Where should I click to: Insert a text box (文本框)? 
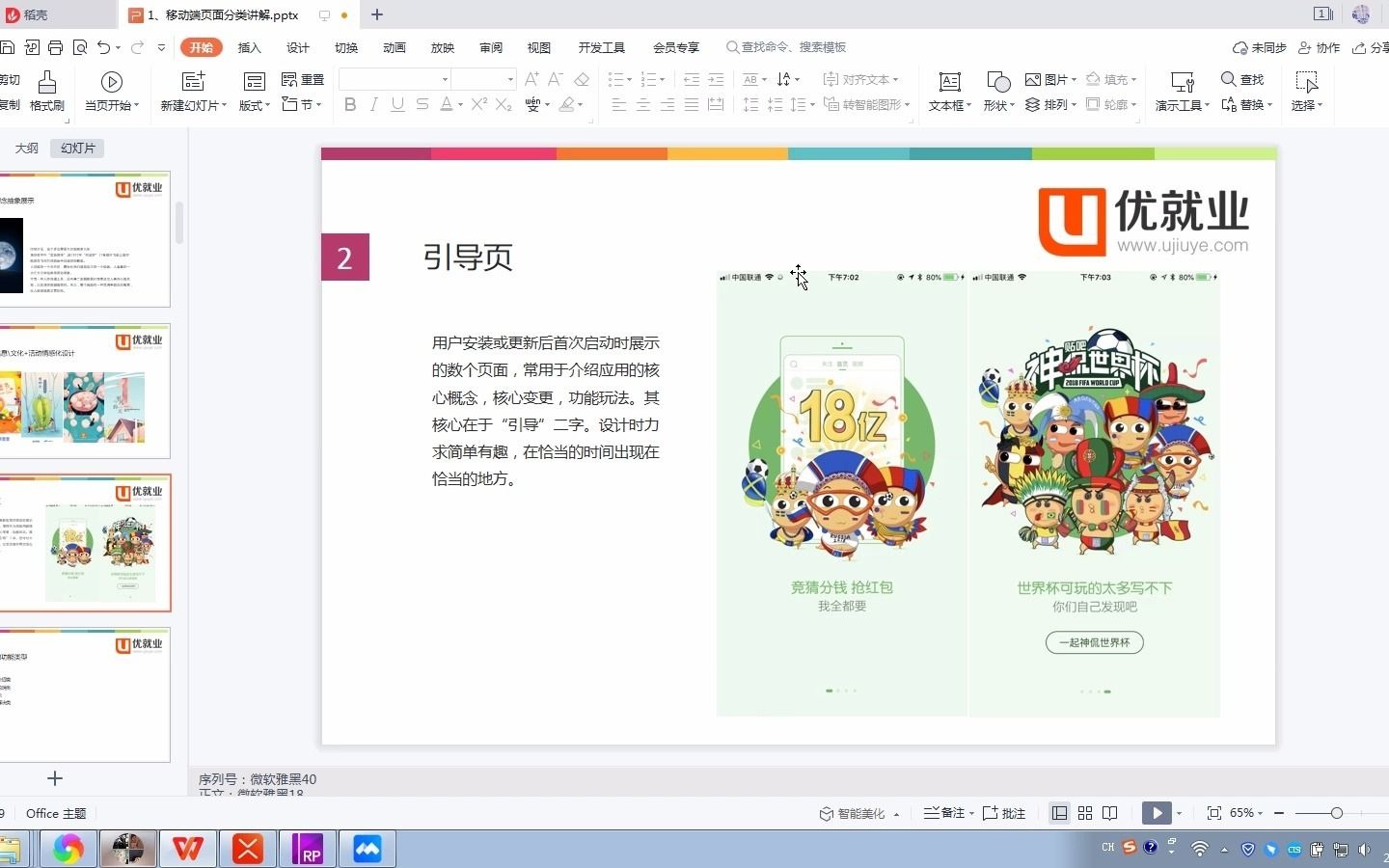(949, 92)
